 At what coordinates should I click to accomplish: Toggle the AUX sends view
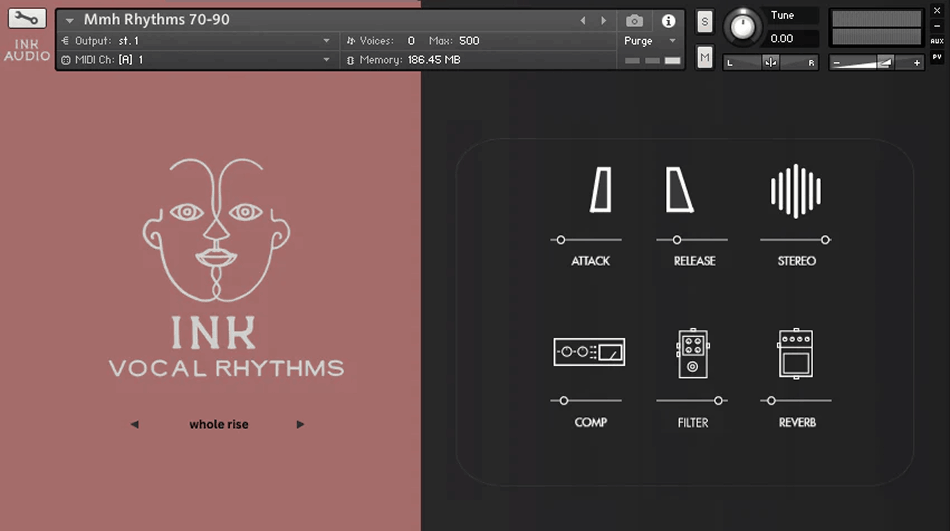click(x=937, y=41)
